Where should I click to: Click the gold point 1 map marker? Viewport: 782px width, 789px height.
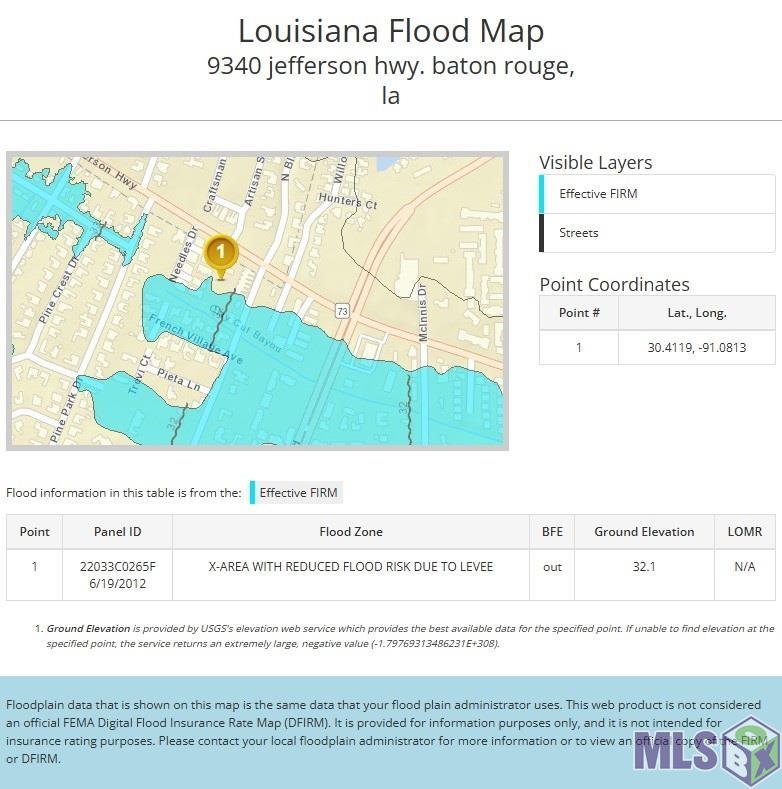tap(221, 254)
